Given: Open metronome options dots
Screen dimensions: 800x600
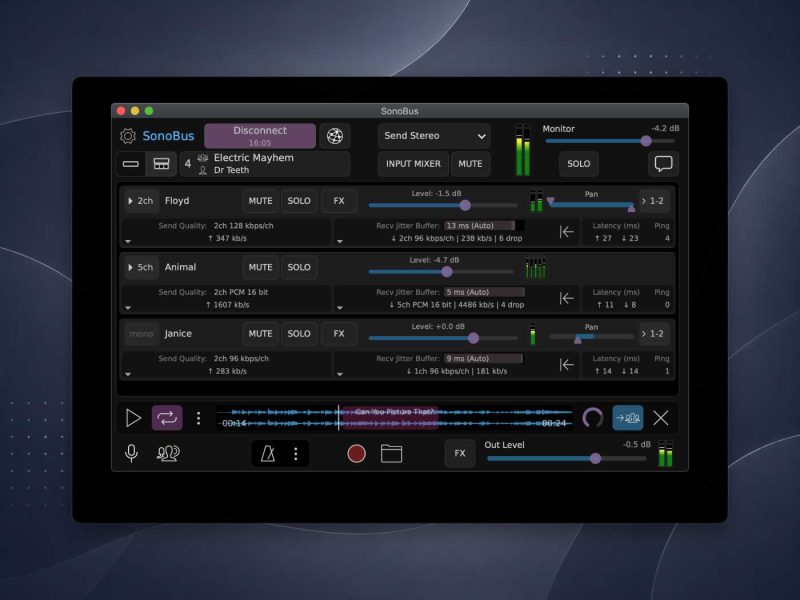Looking at the screenshot, I should point(295,454).
